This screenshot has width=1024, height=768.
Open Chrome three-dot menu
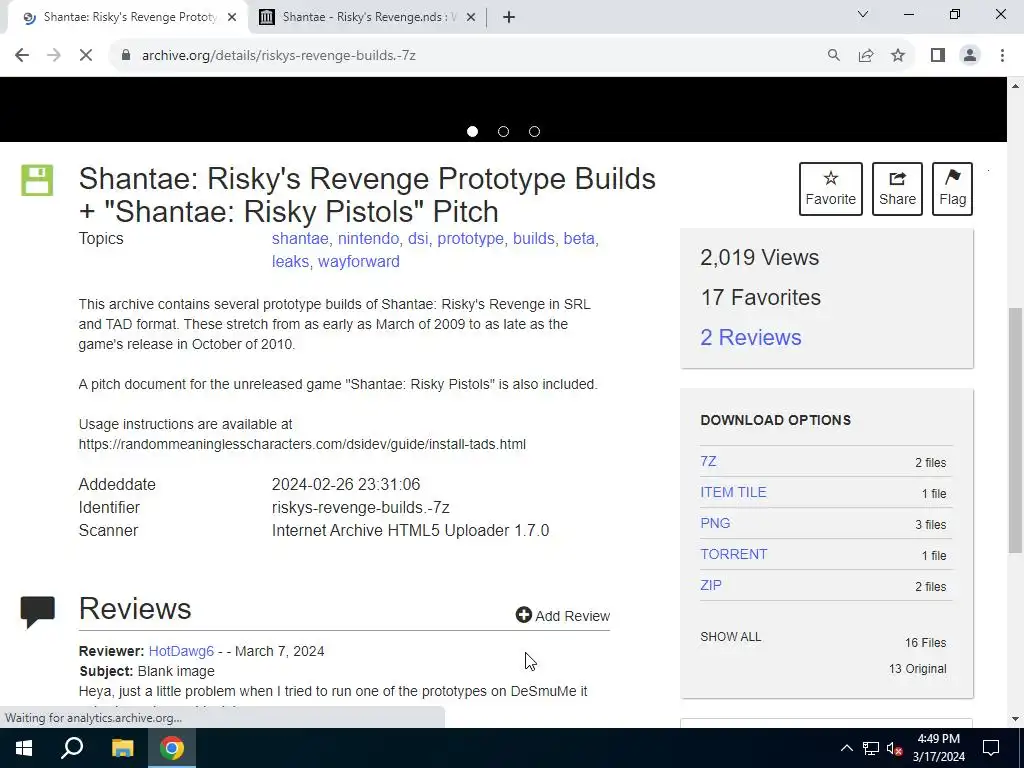[1002, 56]
